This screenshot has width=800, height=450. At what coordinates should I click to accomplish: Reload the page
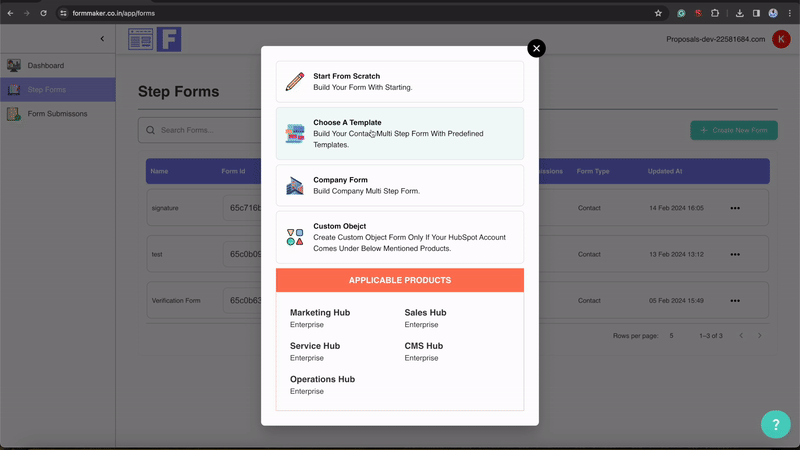click(x=43, y=13)
